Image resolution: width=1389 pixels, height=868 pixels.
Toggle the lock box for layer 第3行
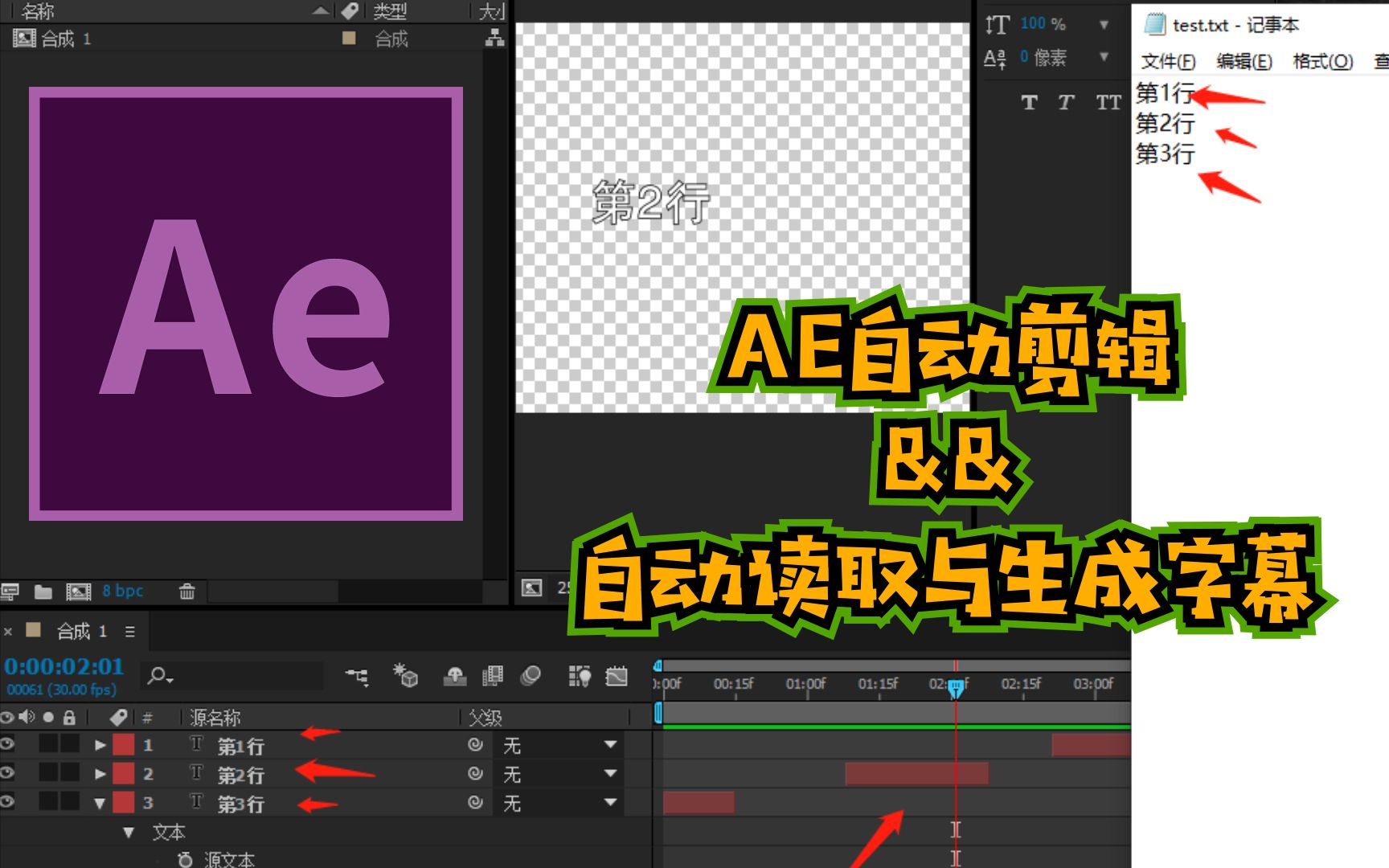(70, 801)
